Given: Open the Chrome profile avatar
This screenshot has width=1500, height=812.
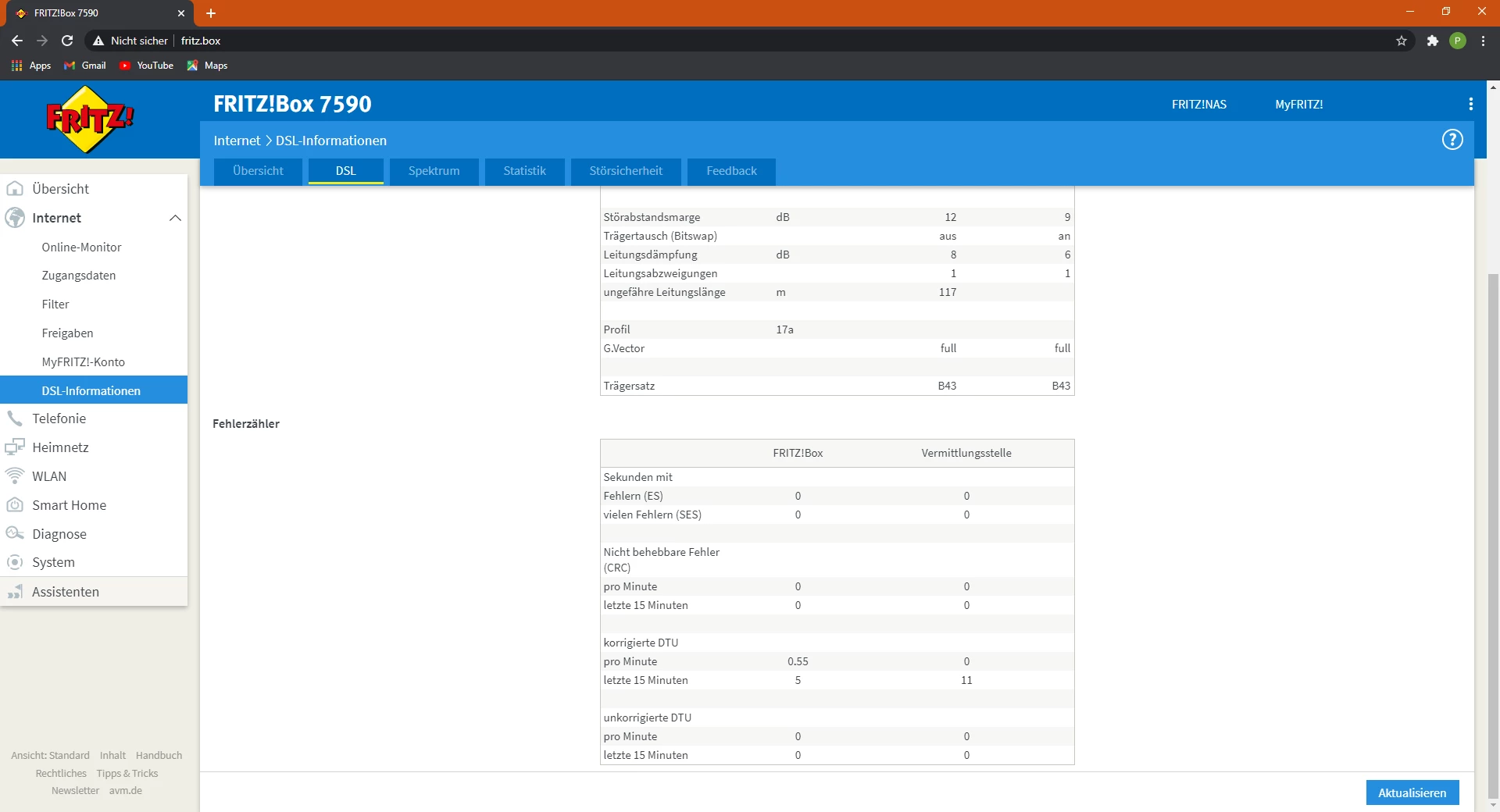Looking at the screenshot, I should [x=1458, y=41].
